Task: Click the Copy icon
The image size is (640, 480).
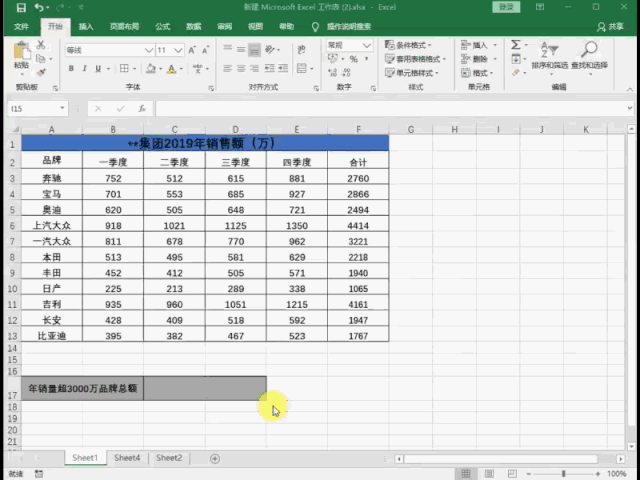Action: [41, 59]
